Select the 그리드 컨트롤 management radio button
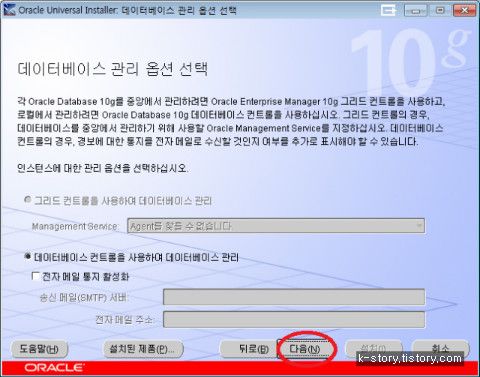Screen dimensions: 480x377 [x=28, y=199]
